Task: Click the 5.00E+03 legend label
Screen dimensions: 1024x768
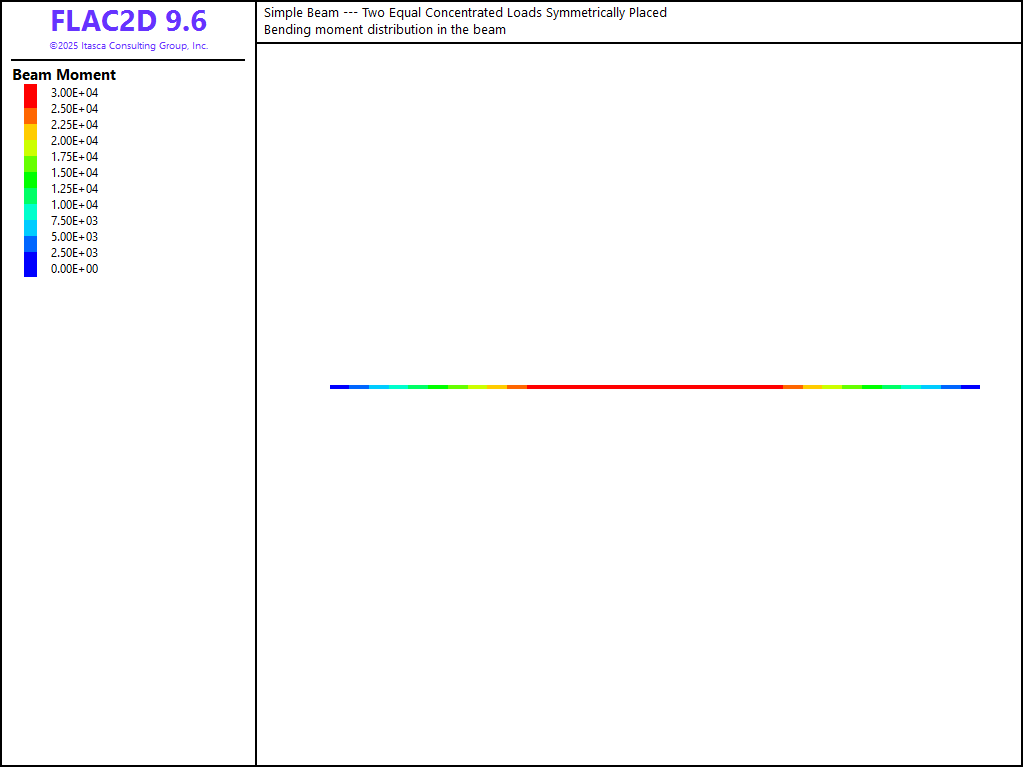Action: coord(75,237)
